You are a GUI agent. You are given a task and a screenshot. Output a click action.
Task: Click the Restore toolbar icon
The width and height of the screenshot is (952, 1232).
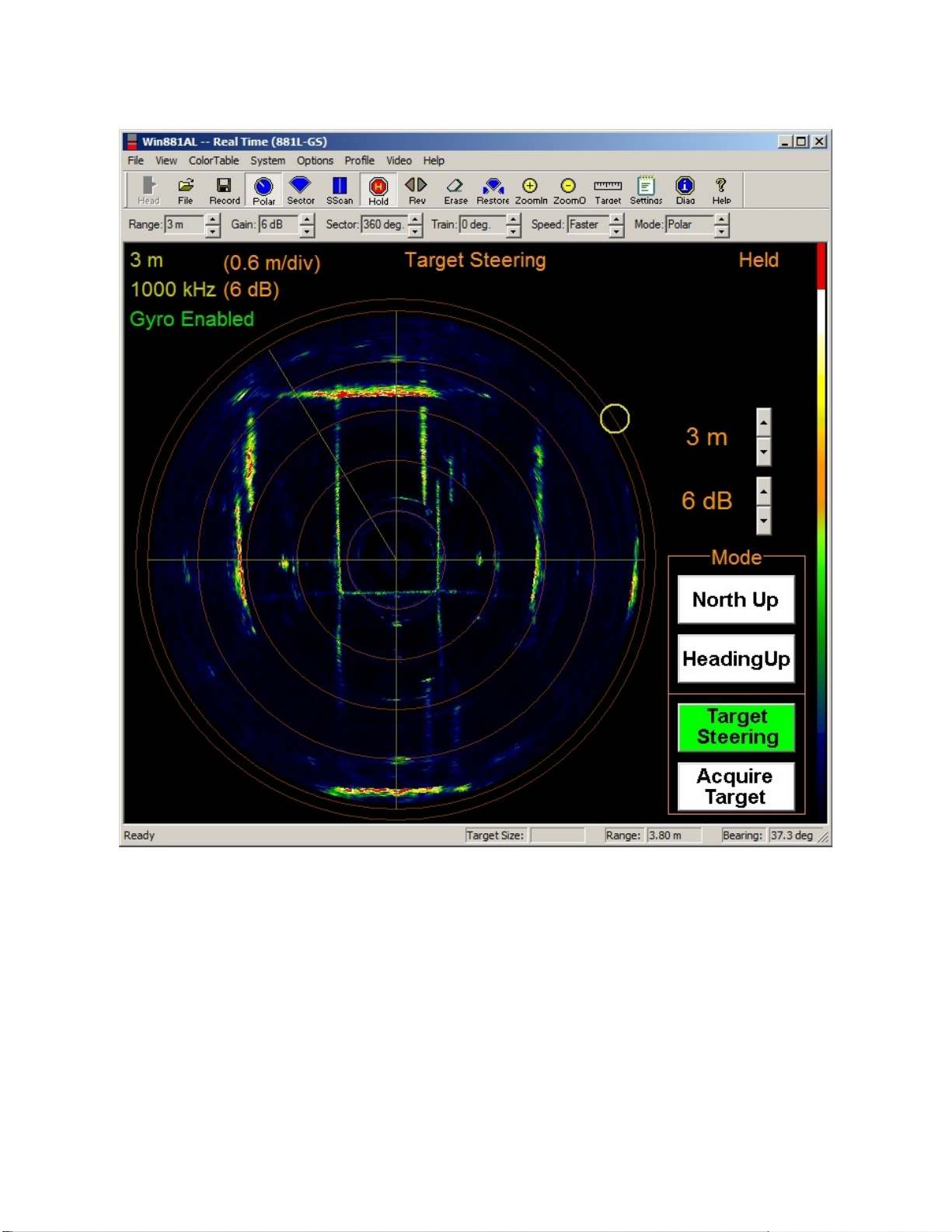493,190
